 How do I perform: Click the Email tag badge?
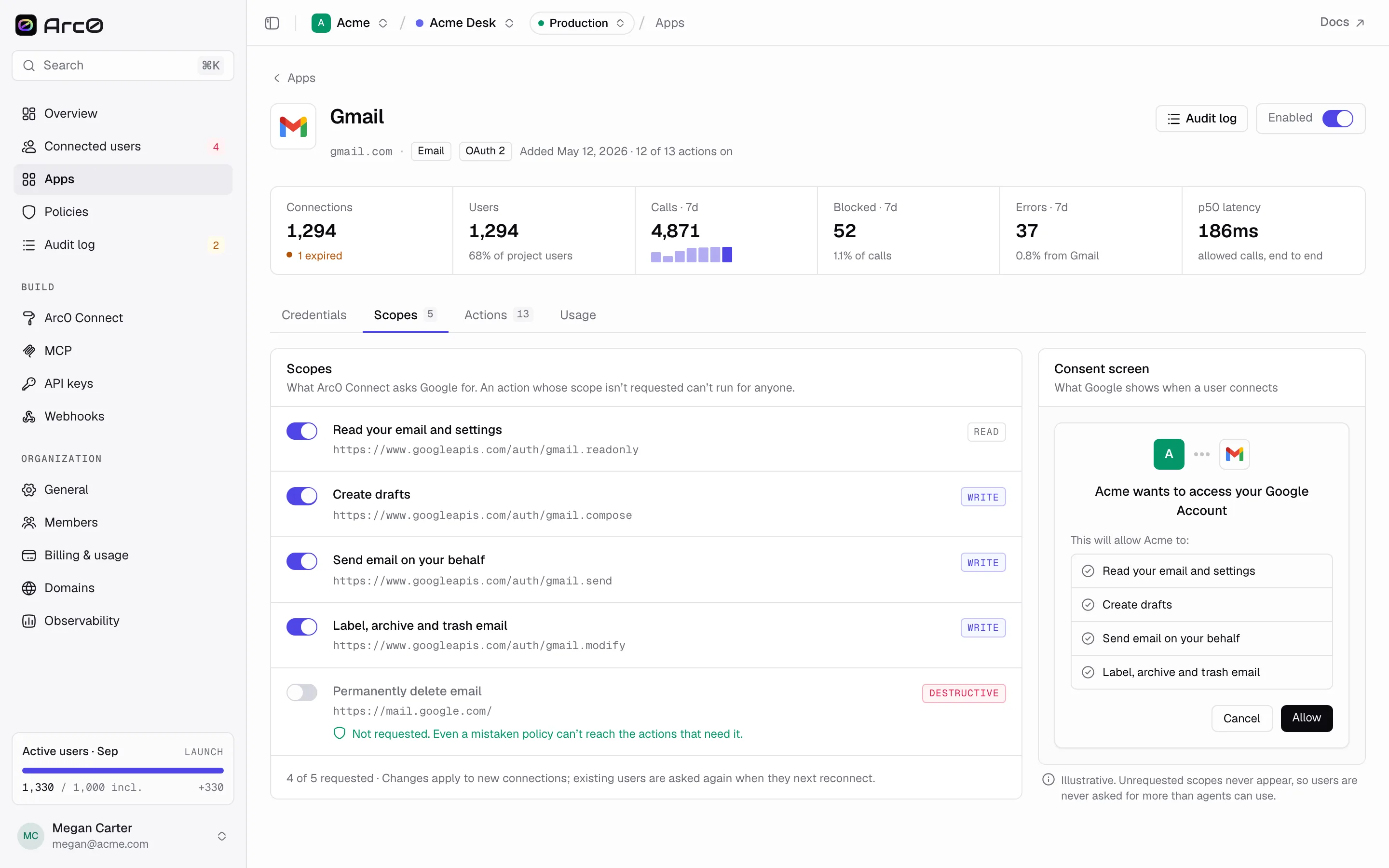(431, 151)
